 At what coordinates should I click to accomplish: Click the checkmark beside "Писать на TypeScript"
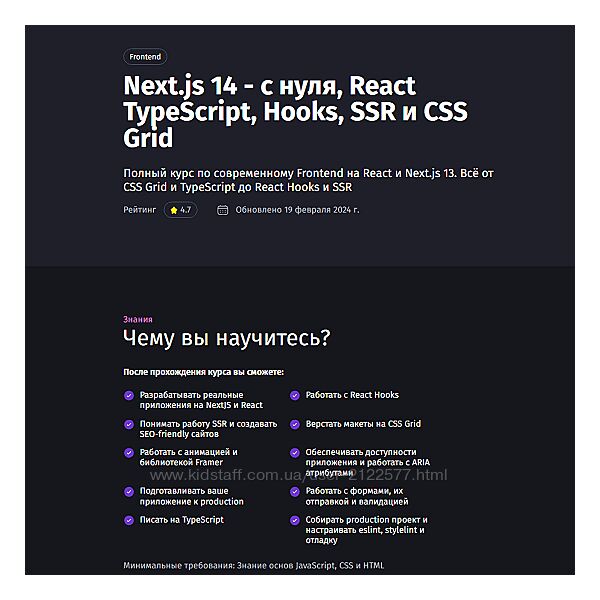pos(128,520)
